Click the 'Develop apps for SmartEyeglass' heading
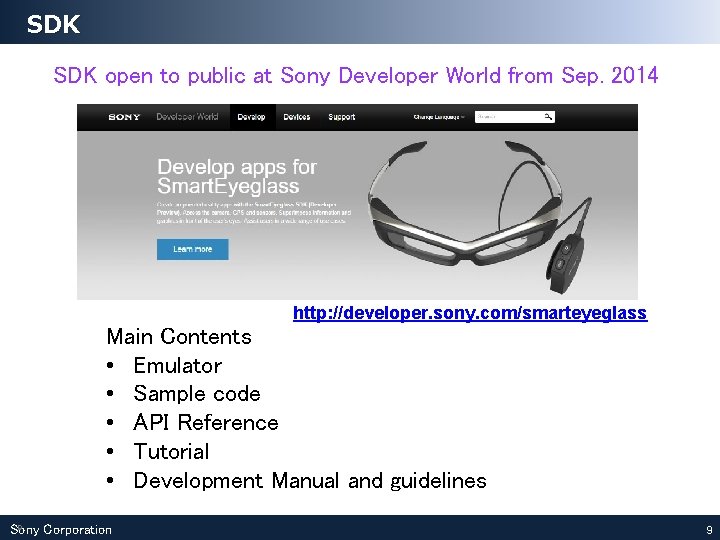The image size is (720, 540). (x=237, y=176)
